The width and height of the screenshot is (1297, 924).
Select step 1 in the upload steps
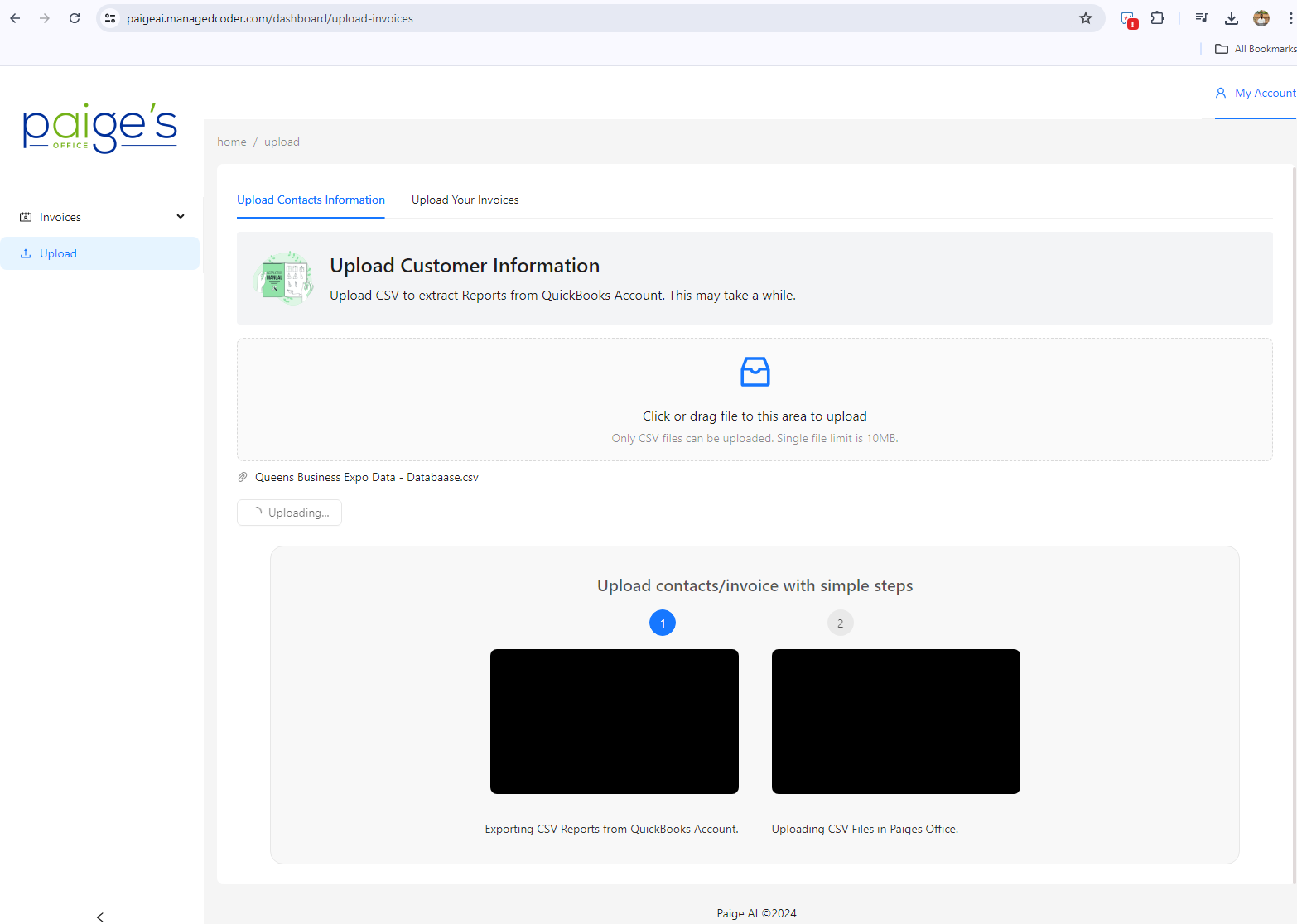click(x=662, y=623)
